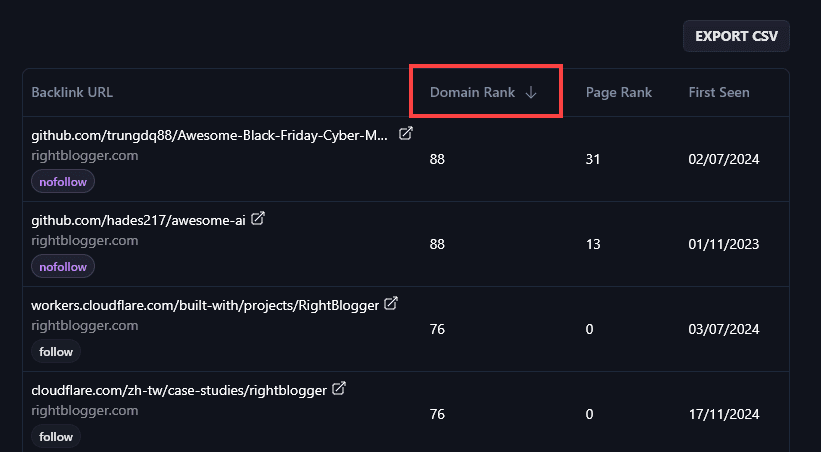Select First Seen date 02/07/2024

[724, 159]
